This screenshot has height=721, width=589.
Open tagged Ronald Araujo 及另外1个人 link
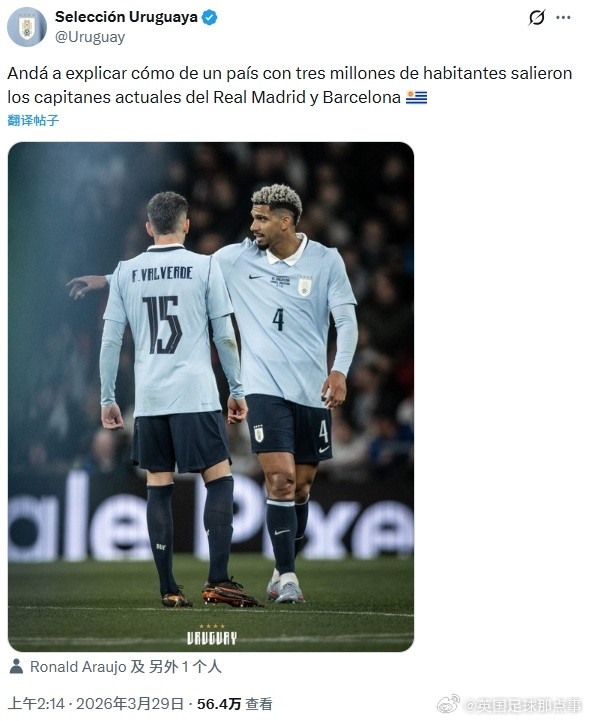126,667
